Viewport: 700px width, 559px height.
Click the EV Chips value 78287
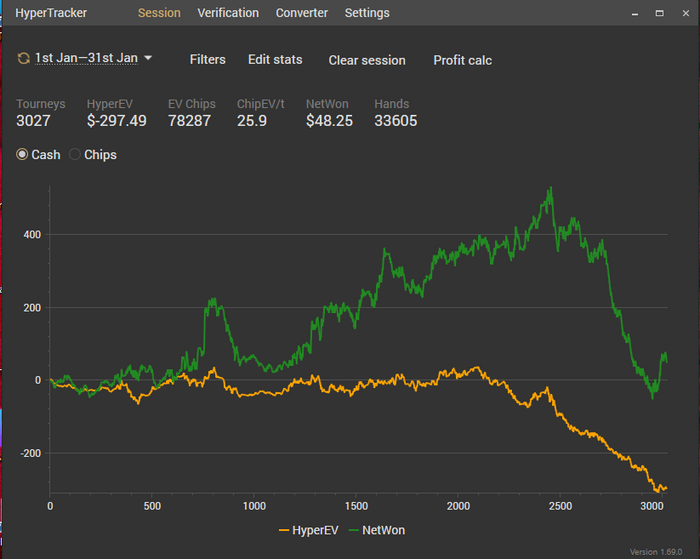[189, 121]
